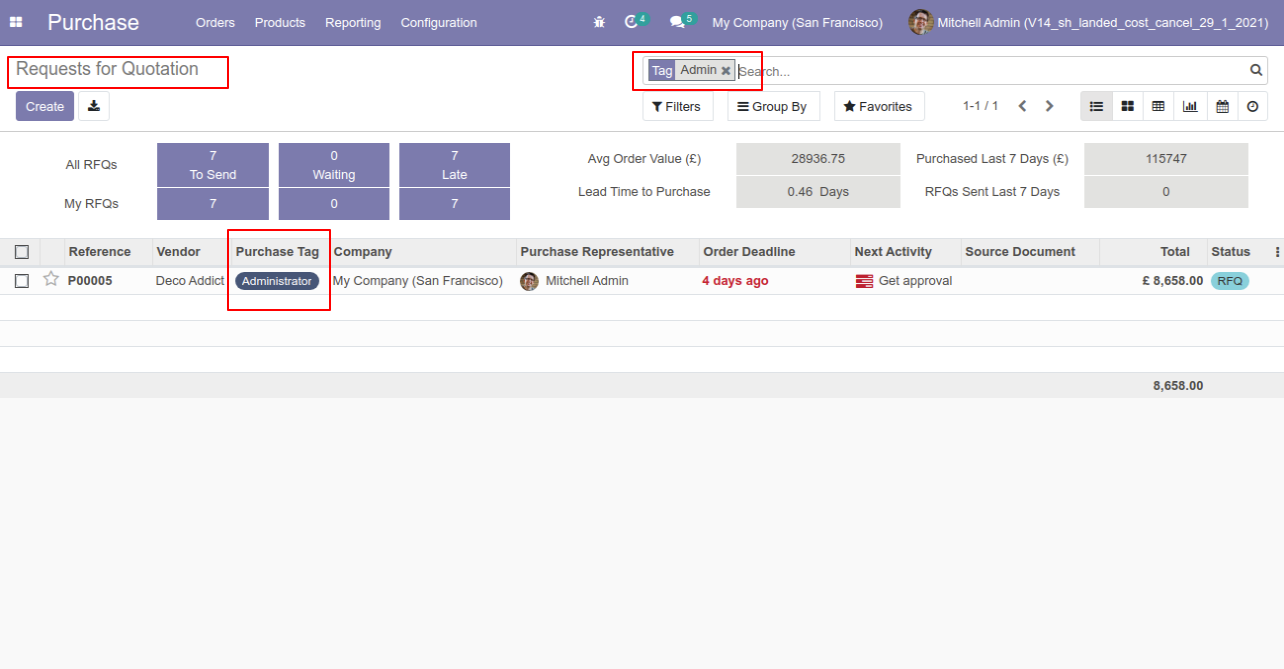This screenshot has height=669, width=1284.
Task: Open the Configuration menu
Action: tap(439, 22)
